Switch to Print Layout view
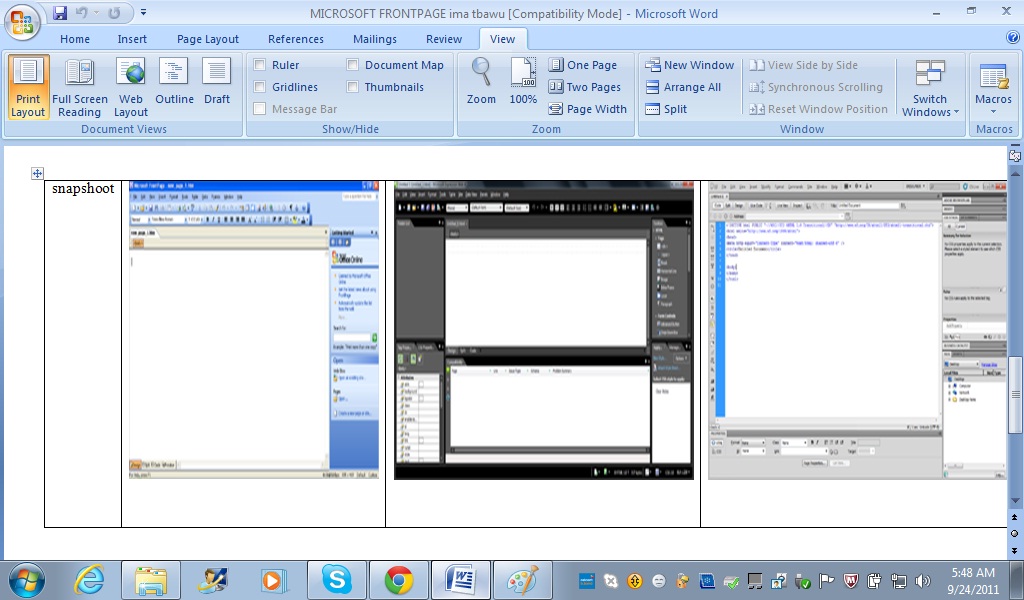Viewport: 1024px width, 600px height. pos(28,87)
